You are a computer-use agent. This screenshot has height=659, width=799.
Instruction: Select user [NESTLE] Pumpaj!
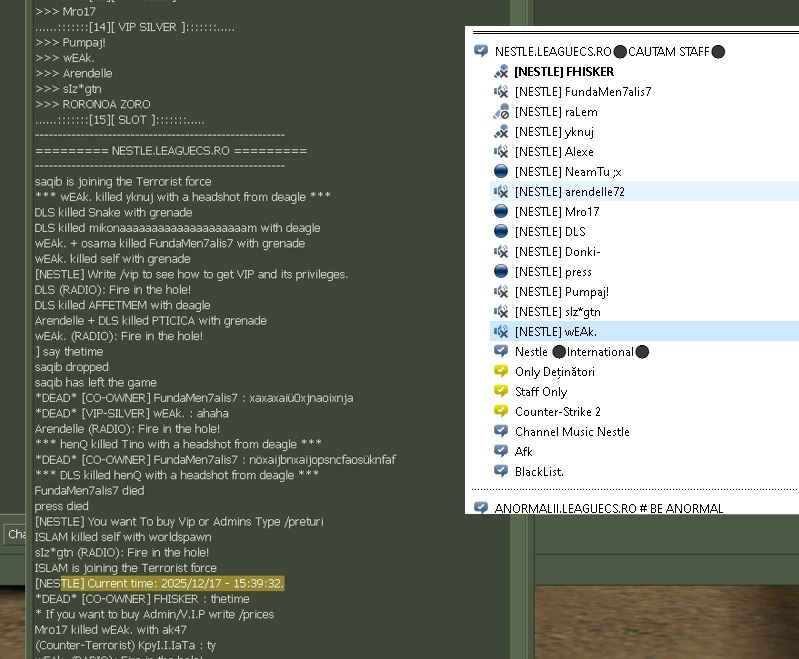coord(562,292)
